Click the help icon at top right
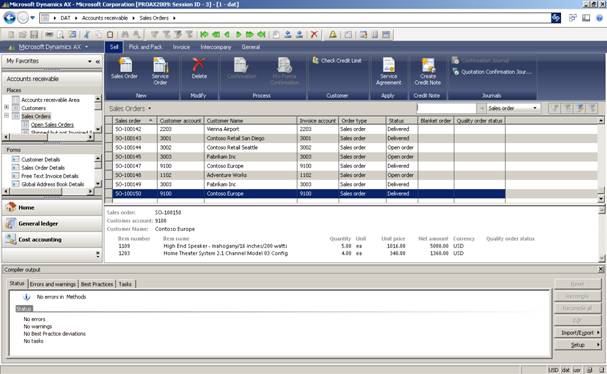The image size is (607, 374). point(600,18)
